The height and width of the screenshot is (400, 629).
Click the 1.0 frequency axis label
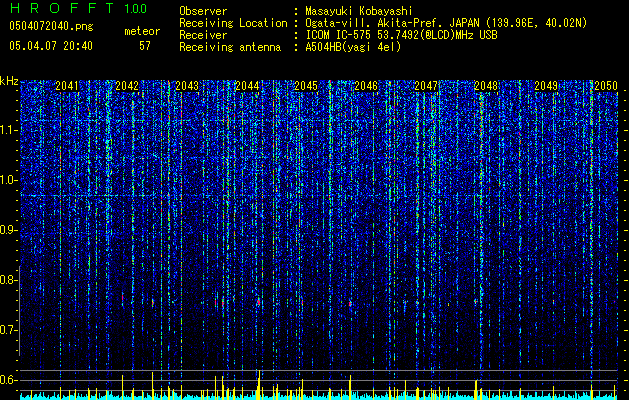(8, 180)
